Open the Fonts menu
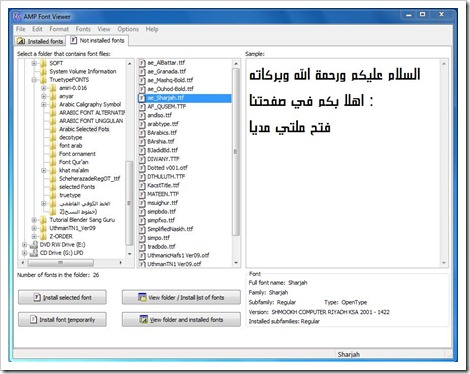The image size is (470, 374). [x=83, y=29]
